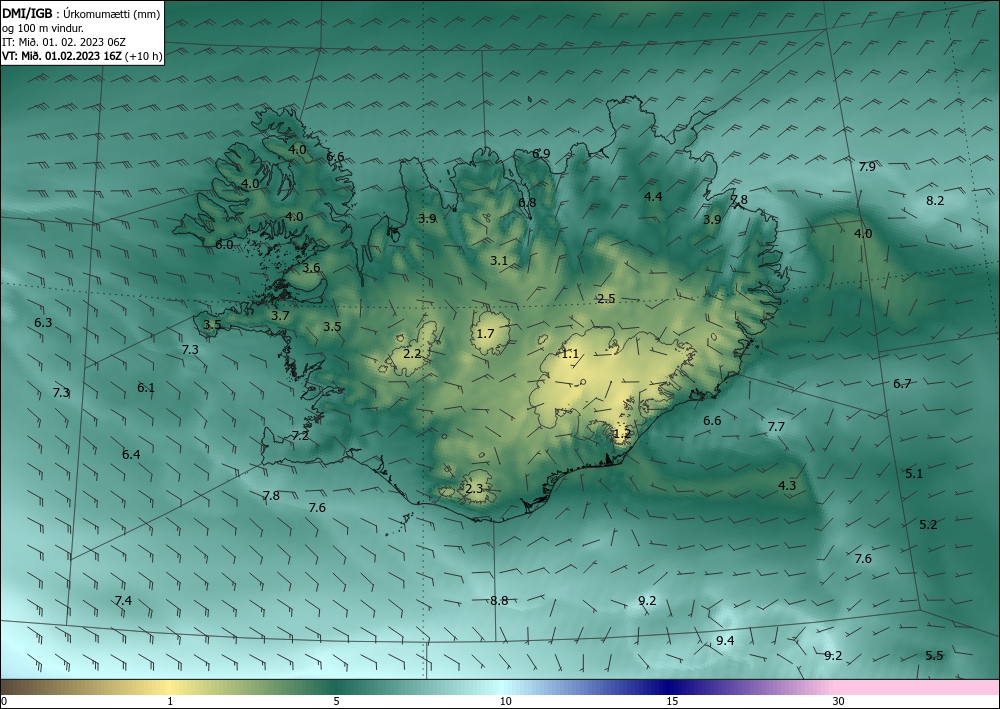Click the 6.1 value on the map
The width and height of the screenshot is (1000, 709).
click(146, 387)
